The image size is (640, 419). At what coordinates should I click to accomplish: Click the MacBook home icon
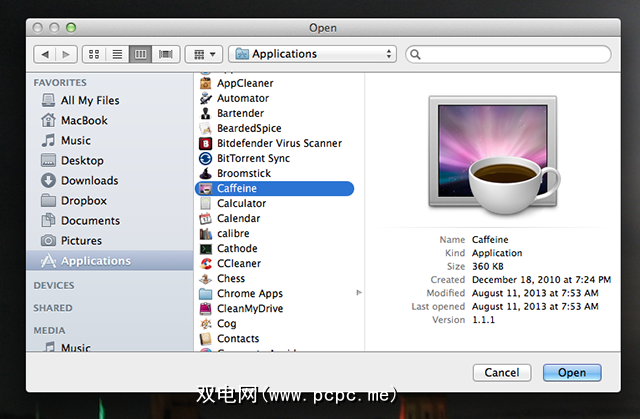coord(48,120)
